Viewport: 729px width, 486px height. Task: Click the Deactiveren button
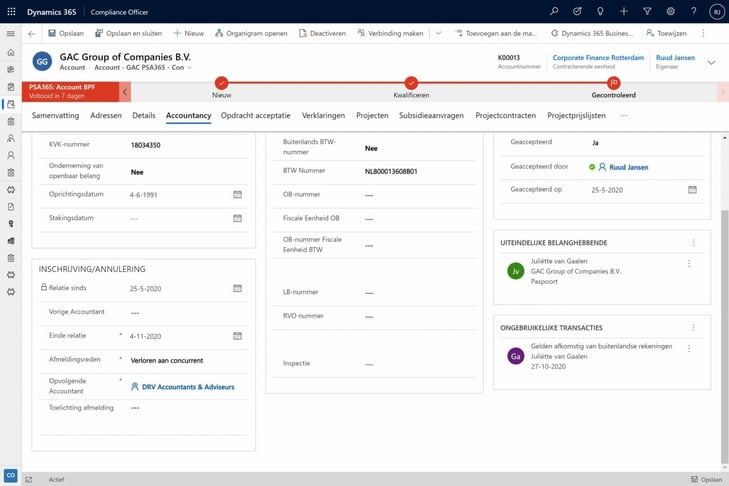(x=322, y=33)
